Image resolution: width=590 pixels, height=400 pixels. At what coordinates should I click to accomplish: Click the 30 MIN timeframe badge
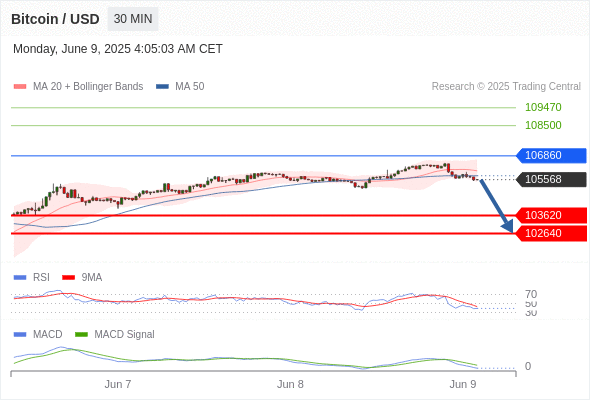coord(133,19)
